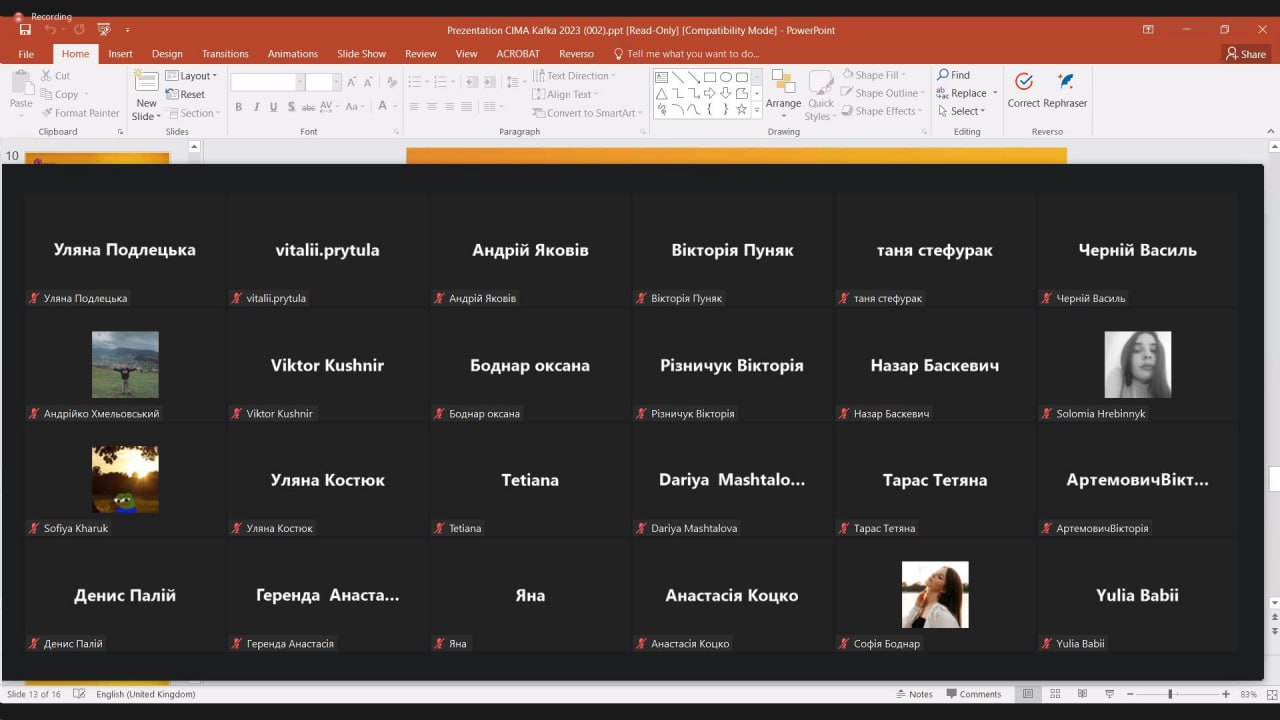Screen dimensions: 1280x720
Task: Click the Reset slide button
Action: click(x=186, y=95)
